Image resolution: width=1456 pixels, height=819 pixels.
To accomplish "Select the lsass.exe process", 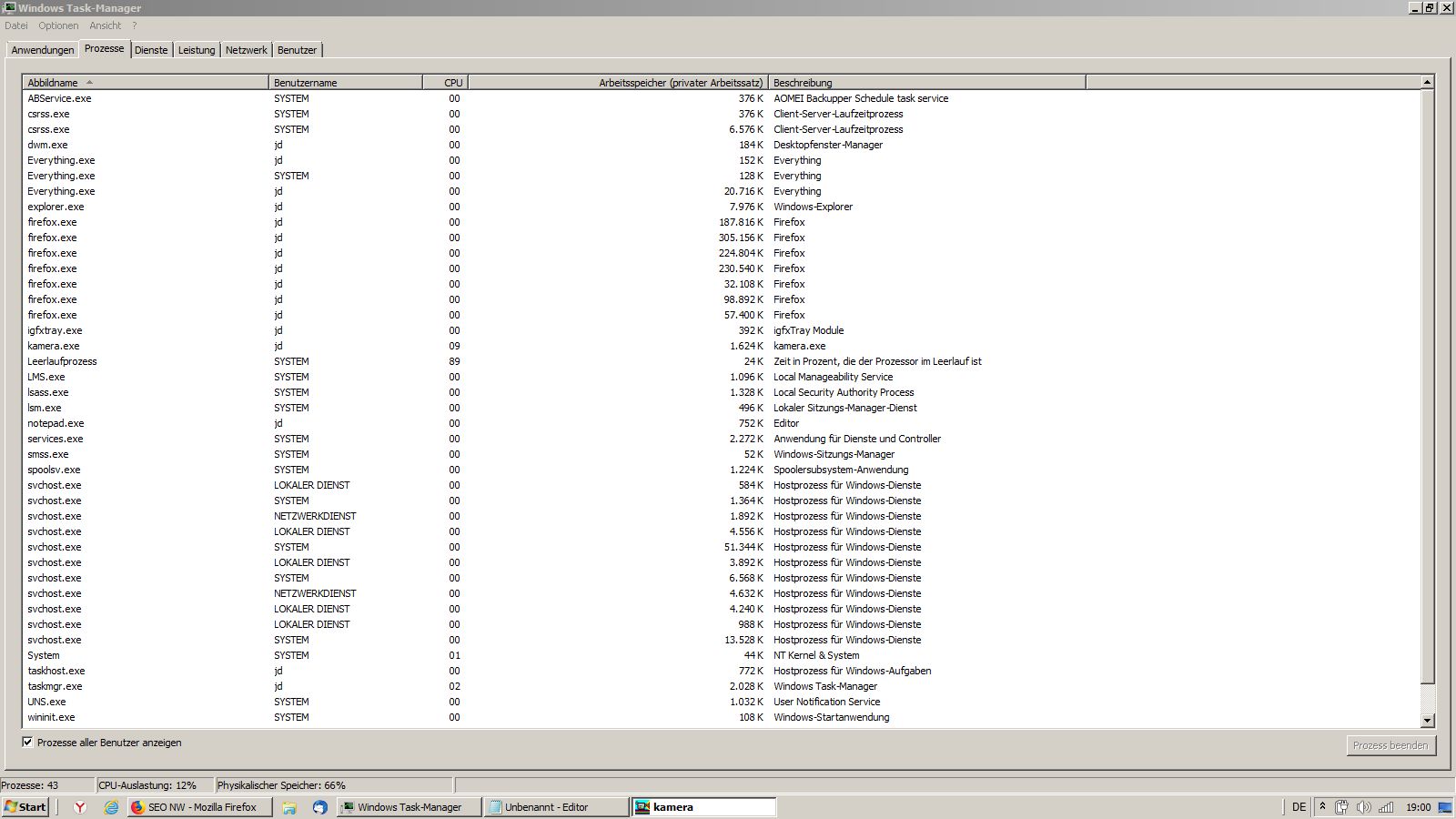I will coord(722,392).
